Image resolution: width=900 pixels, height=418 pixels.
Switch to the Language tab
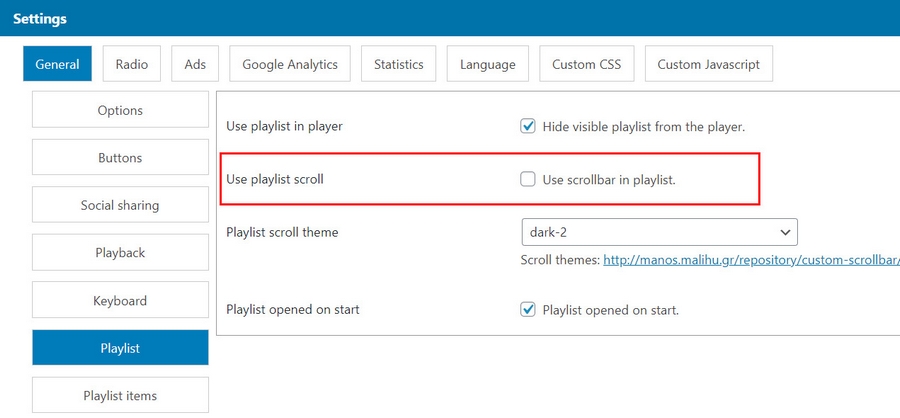[x=488, y=64]
